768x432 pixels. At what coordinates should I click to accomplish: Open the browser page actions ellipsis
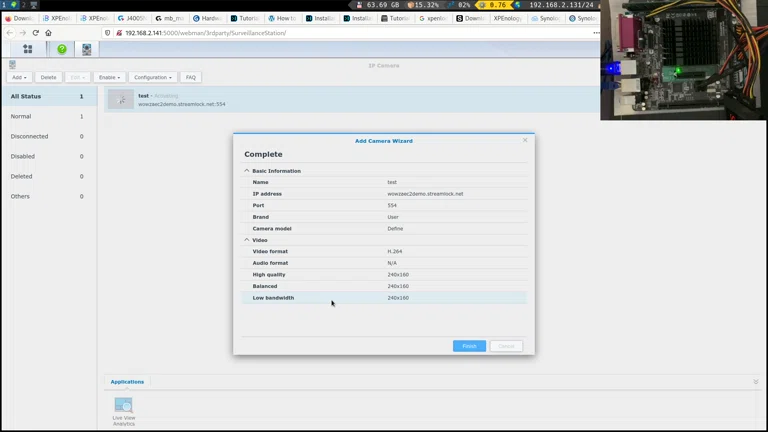point(596,33)
